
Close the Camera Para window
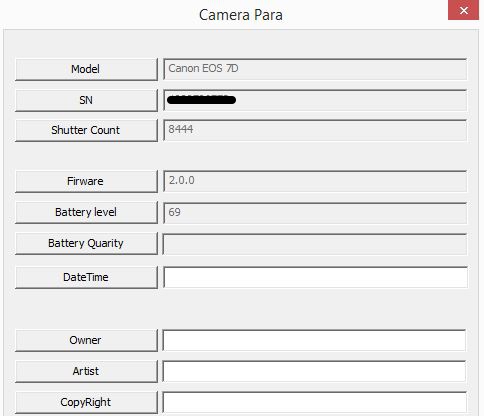click(x=463, y=10)
